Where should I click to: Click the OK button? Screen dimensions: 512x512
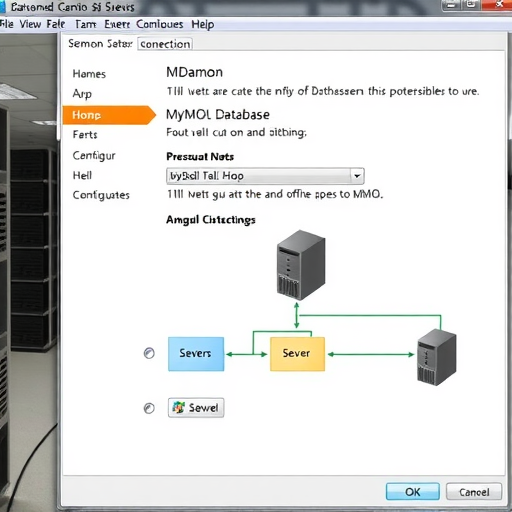[413, 492]
